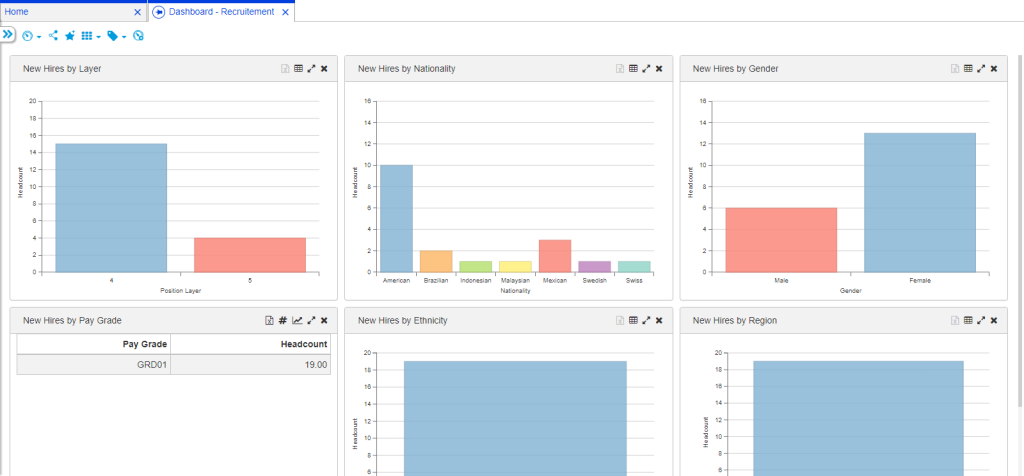The image size is (1024, 476).
Task: Maximize the New Hires by Nationality panel
Action: 646,69
